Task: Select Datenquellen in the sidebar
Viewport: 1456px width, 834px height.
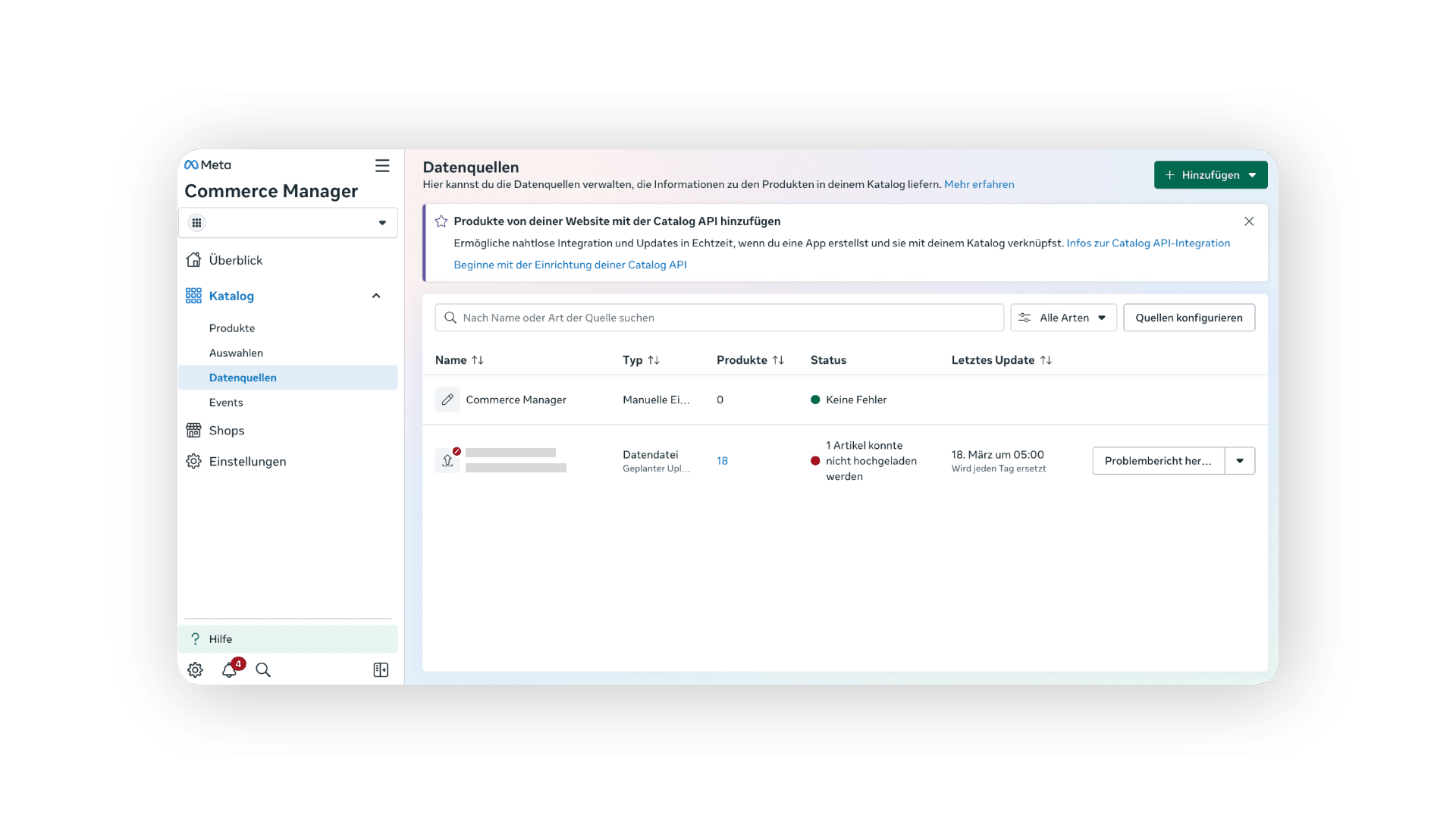Action: (x=288, y=378)
